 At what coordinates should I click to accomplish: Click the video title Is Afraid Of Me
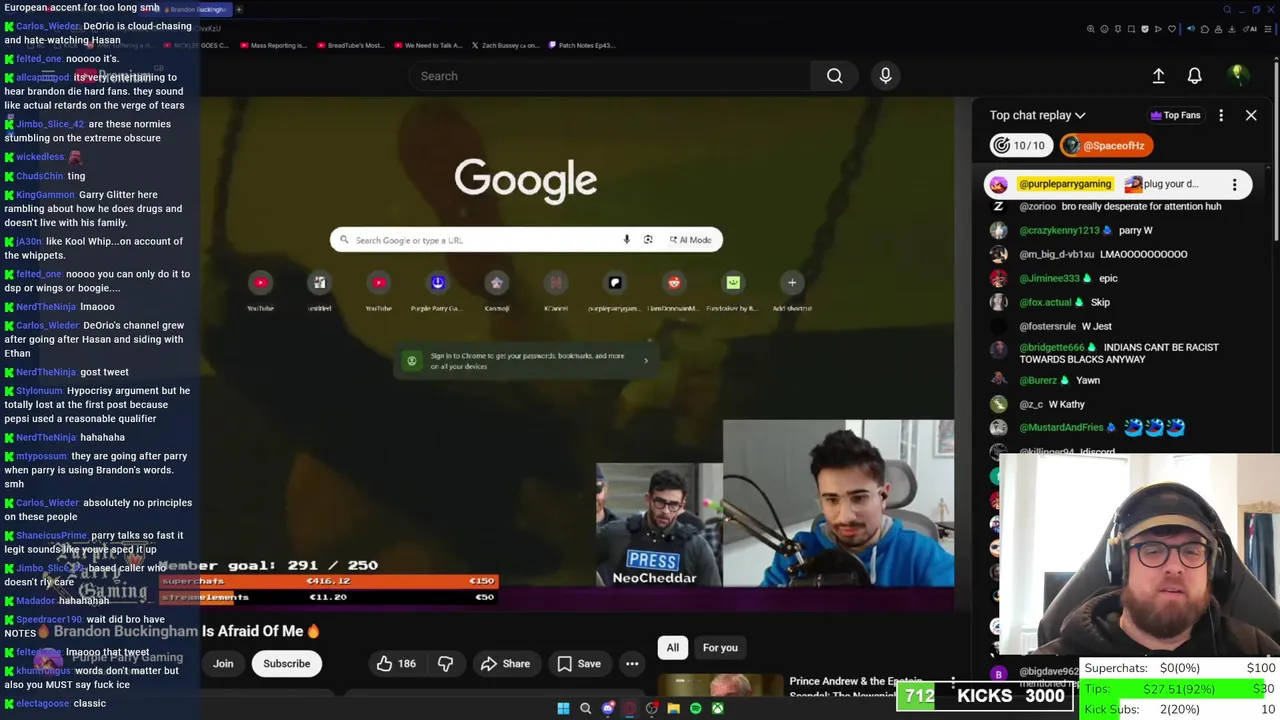coord(260,631)
